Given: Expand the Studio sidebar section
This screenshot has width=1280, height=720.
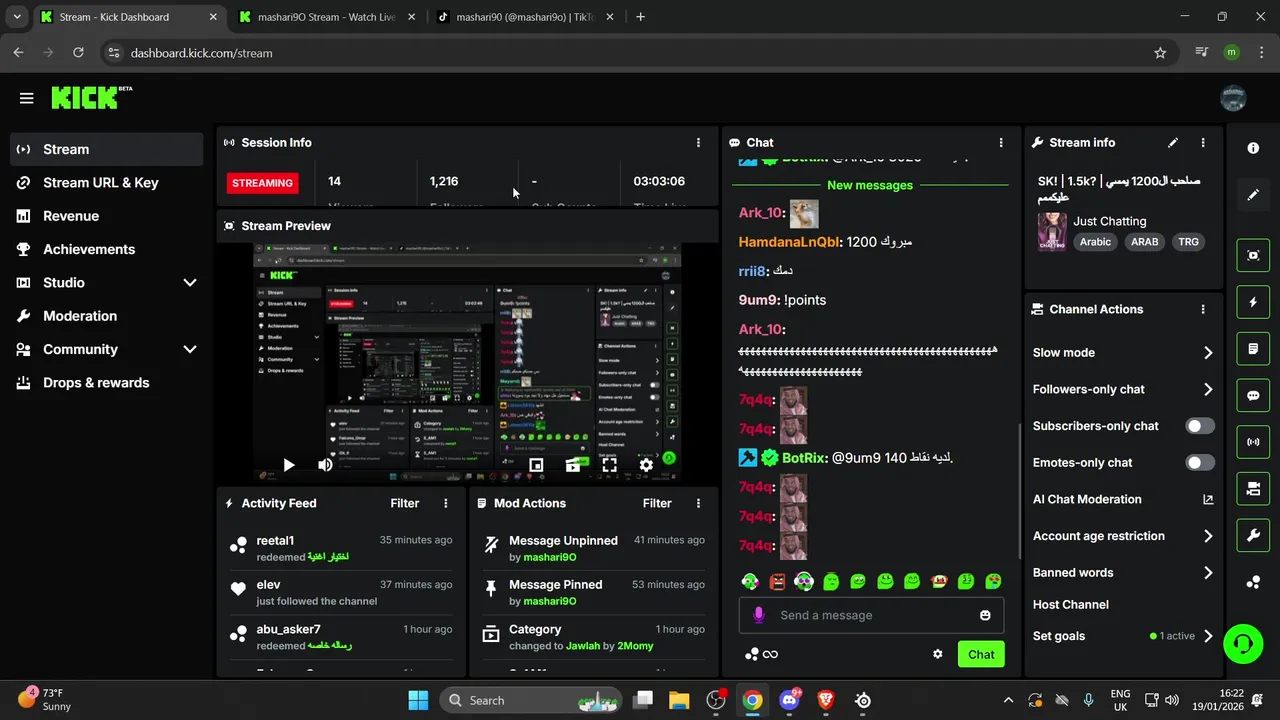Looking at the screenshot, I should (189, 283).
